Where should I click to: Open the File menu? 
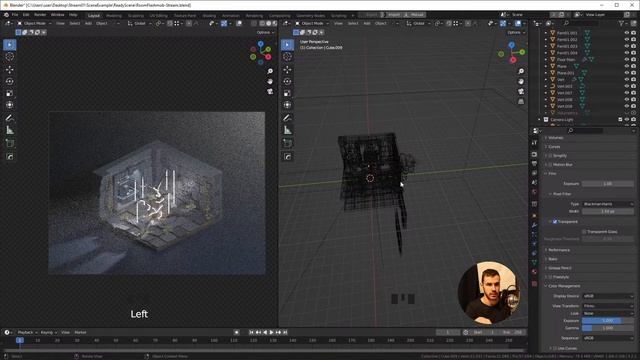coord(15,15)
